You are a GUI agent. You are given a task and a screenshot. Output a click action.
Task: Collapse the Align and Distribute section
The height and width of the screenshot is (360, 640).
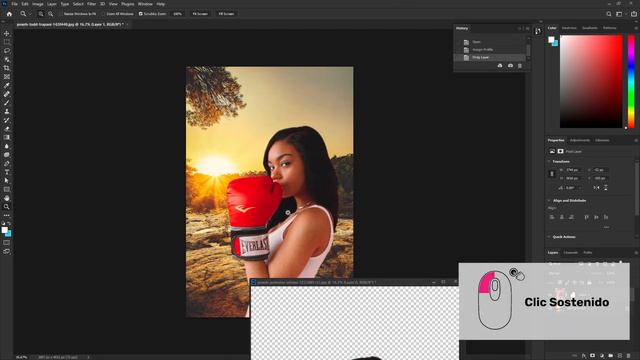tap(549, 200)
